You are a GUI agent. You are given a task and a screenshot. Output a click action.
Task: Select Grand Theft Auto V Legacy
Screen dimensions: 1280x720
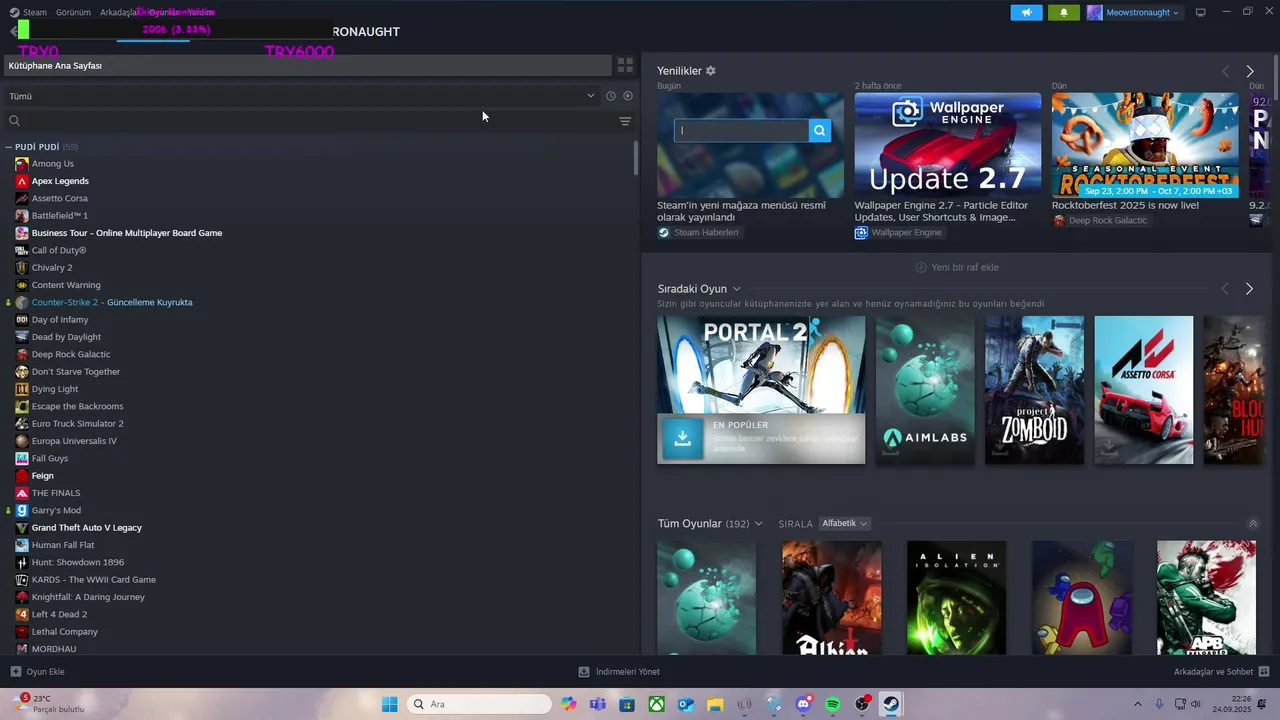coord(87,527)
